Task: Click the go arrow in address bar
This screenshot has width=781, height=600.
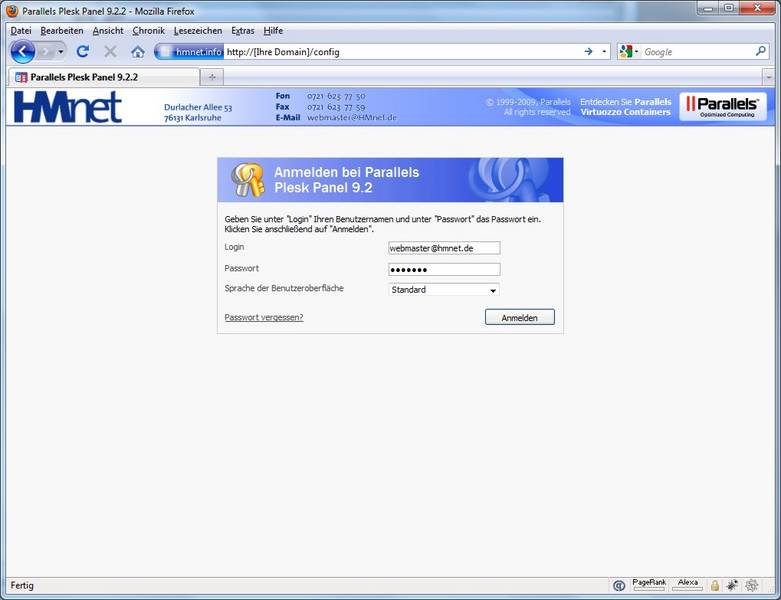Action: pyautogui.click(x=588, y=51)
